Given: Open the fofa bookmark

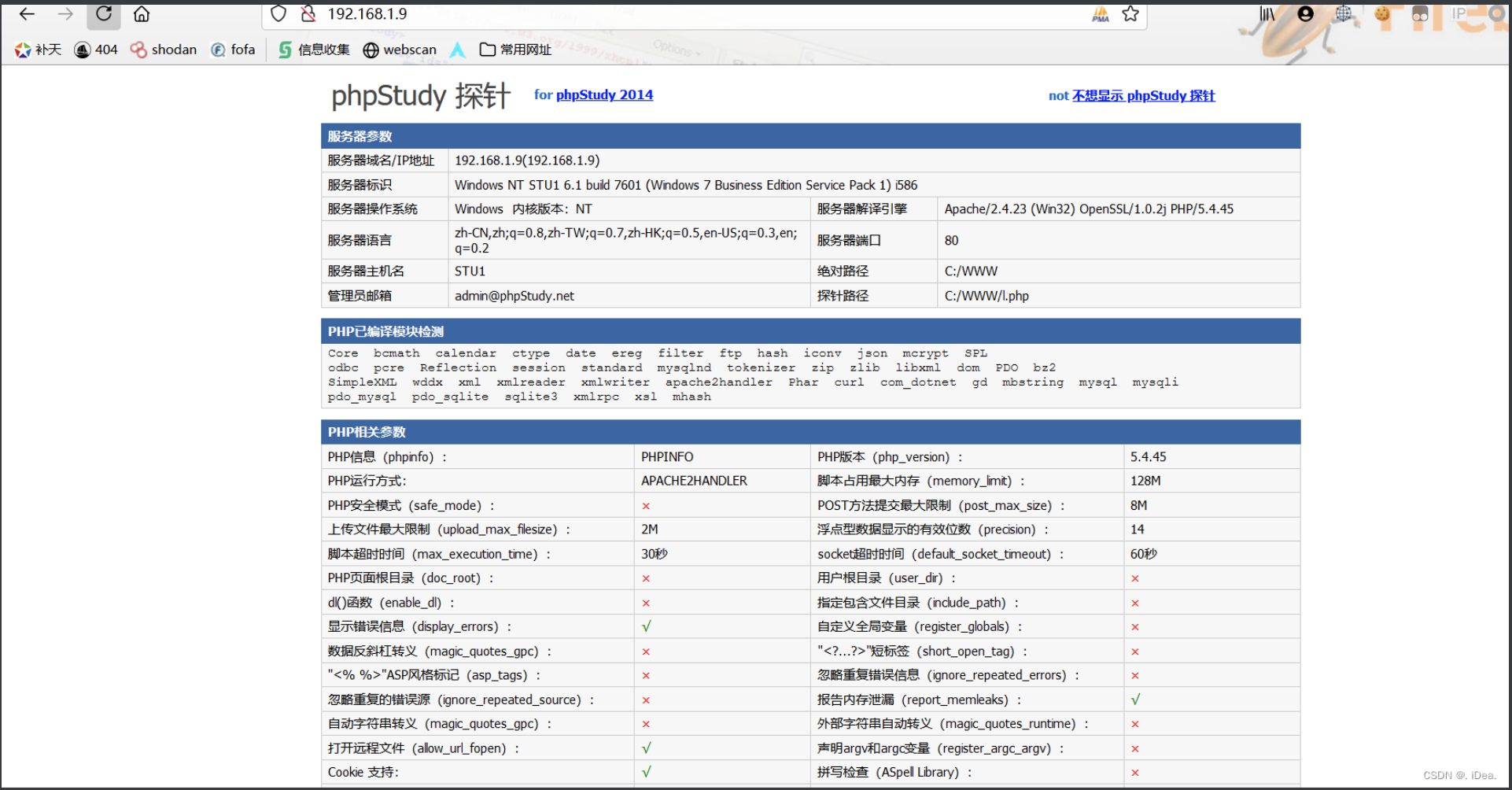Looking at the screenshot, I should click(x=234, y=50).
